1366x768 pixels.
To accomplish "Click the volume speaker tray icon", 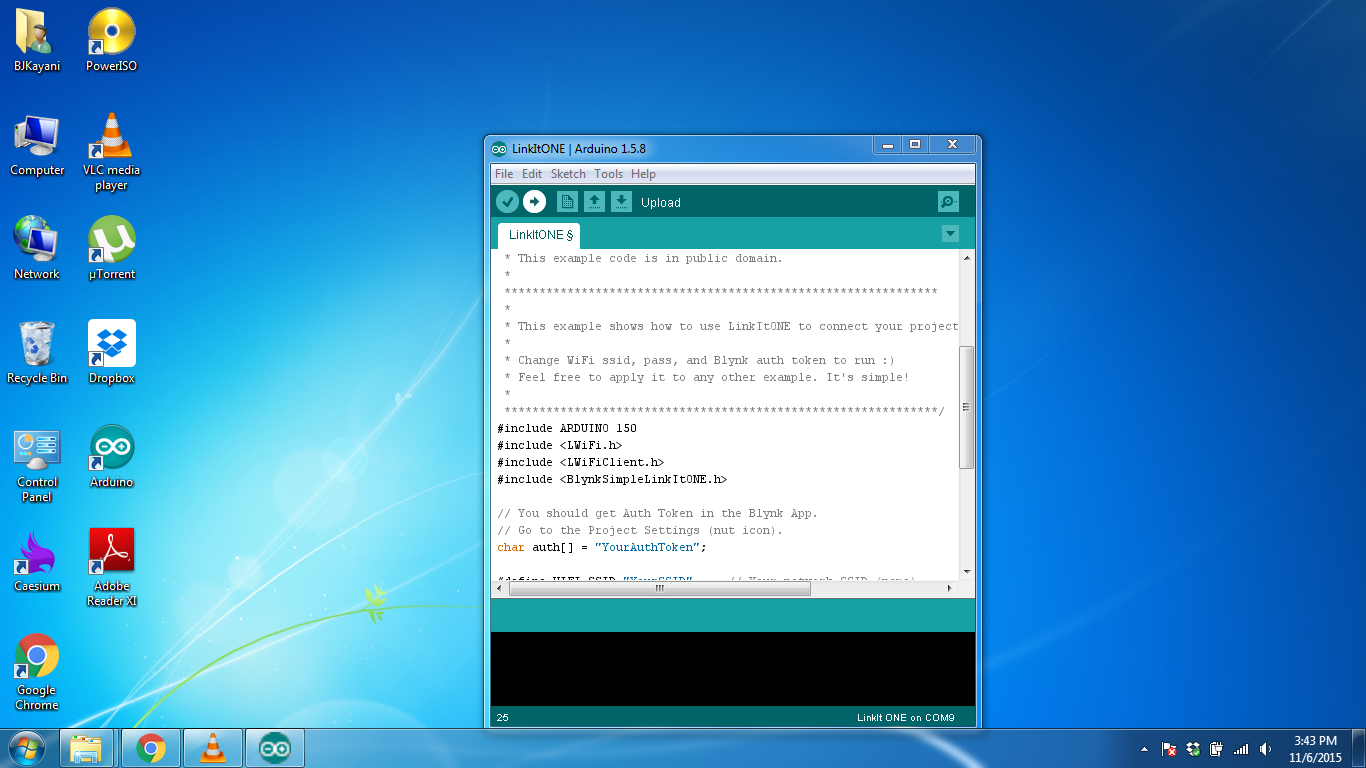I will (x=1266, y=748).
